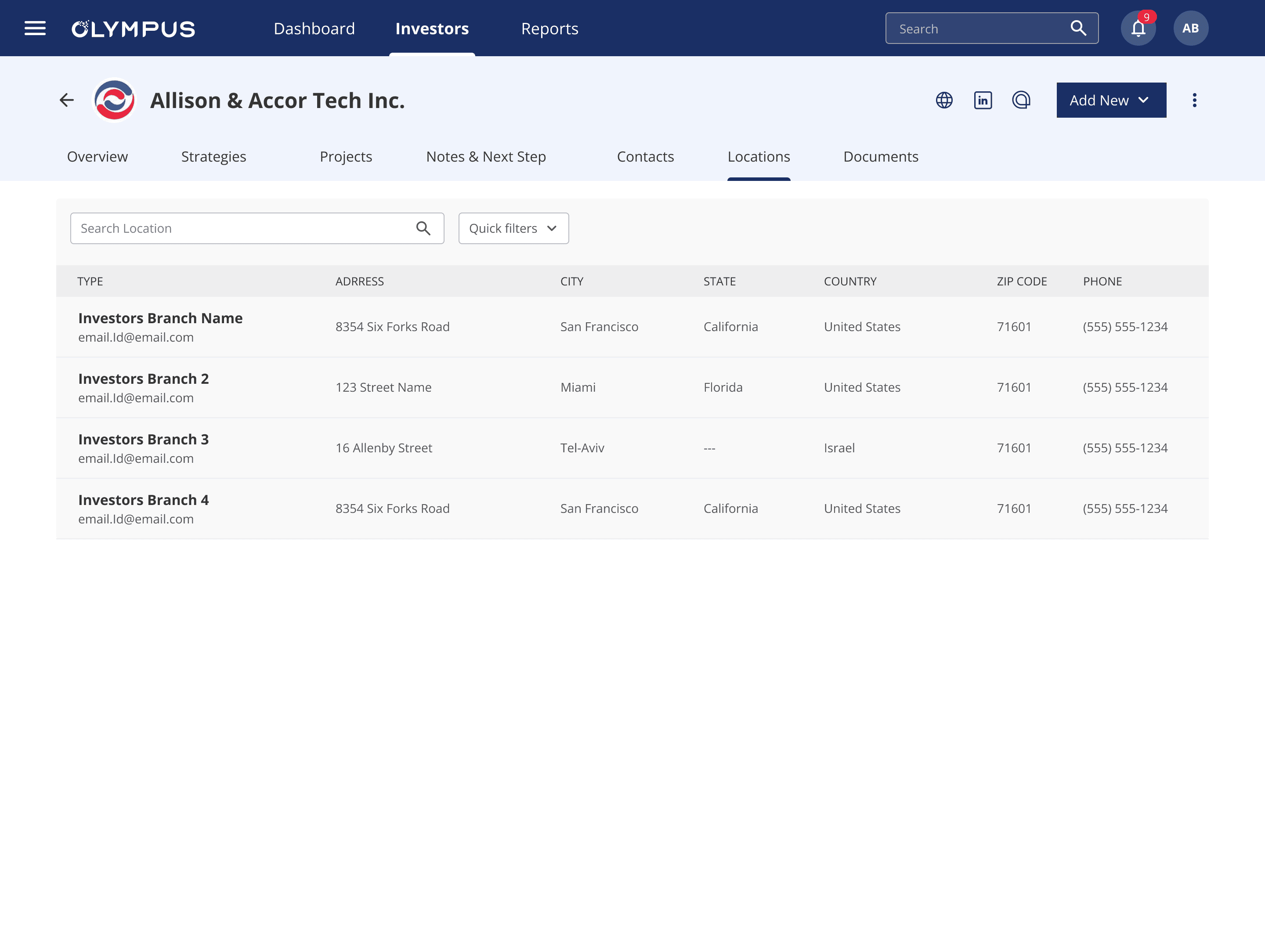Viewport: 1265px width, 952px height.
Task: Click the notifications bell icon
Action: point(1138,29)
